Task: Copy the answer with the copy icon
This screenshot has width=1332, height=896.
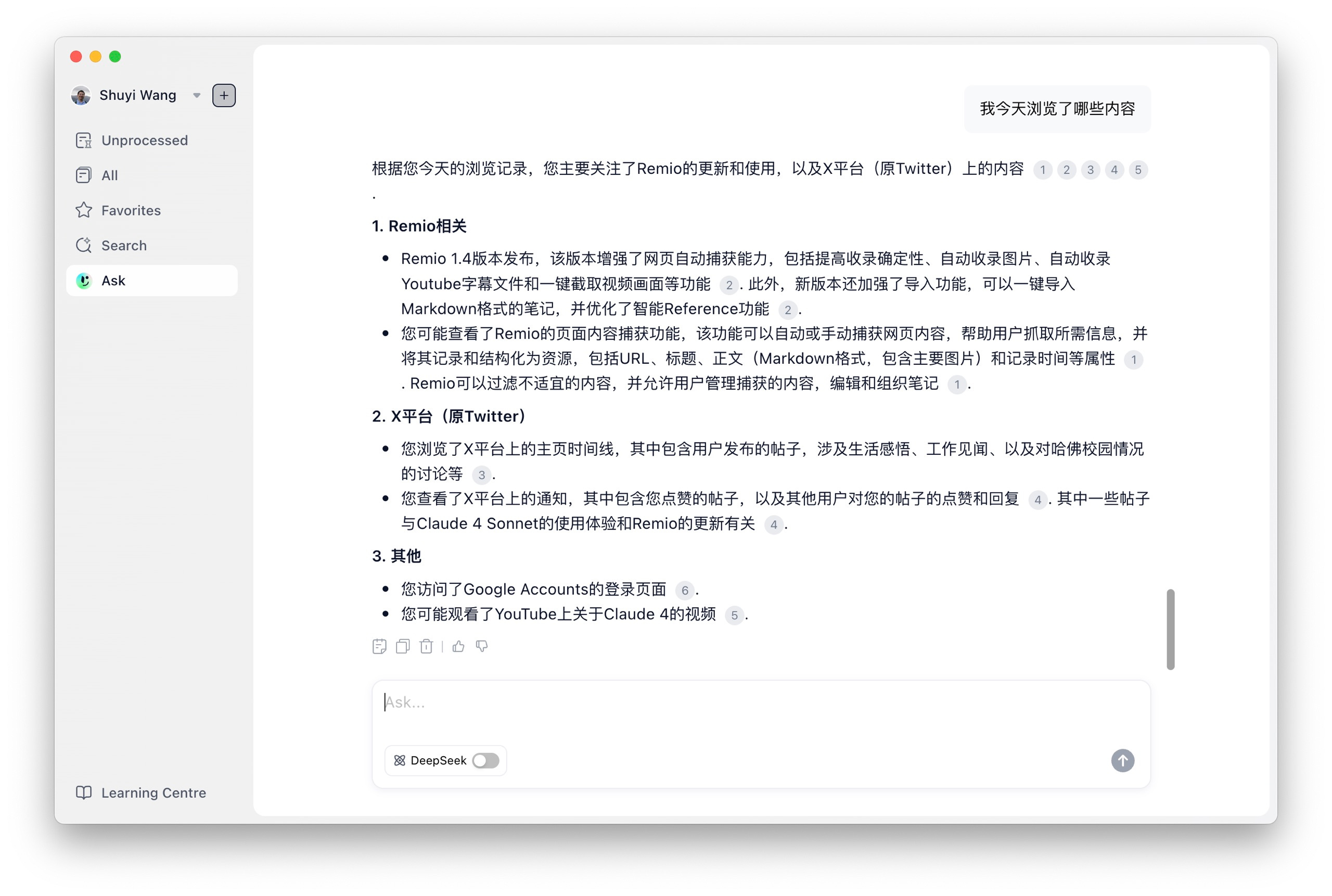Action: click(x=403, y=646)
